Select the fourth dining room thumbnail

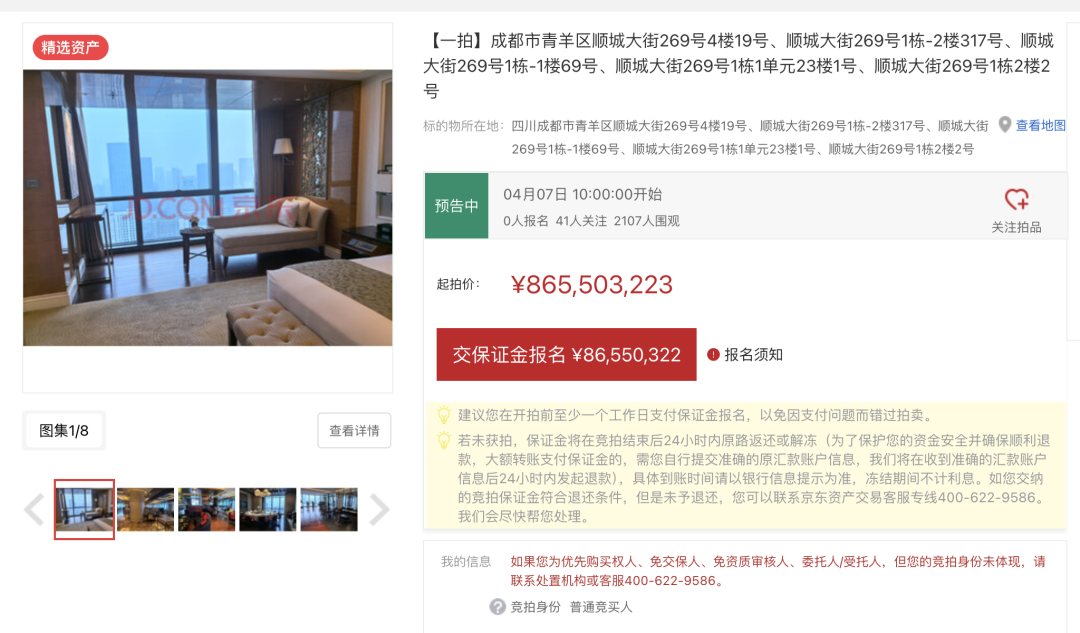(x=268, y=510)
